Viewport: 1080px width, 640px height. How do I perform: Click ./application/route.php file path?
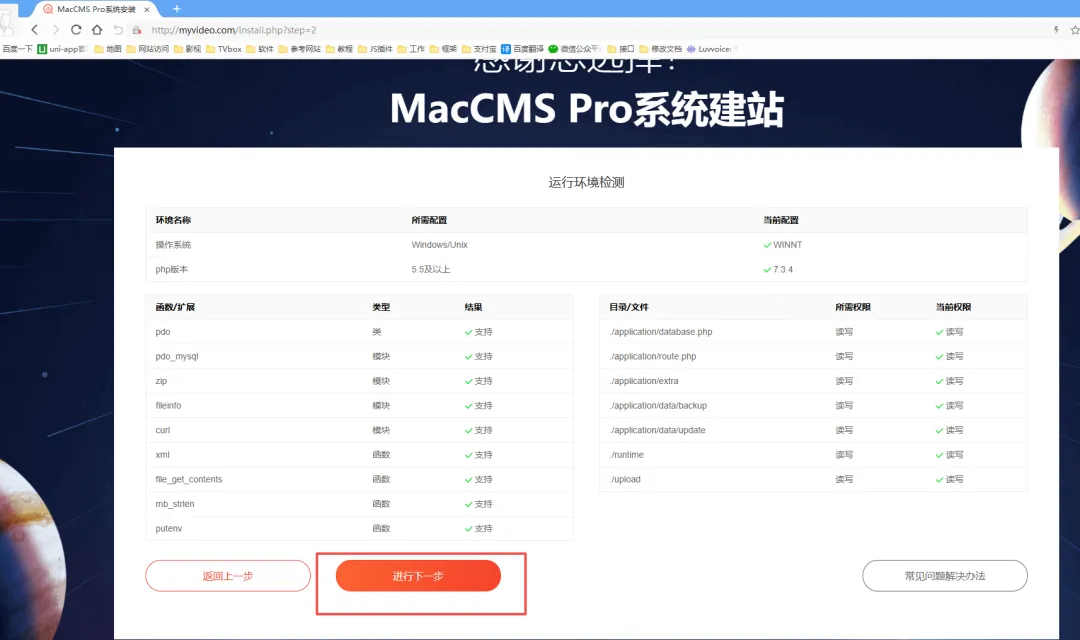[653, 357]
